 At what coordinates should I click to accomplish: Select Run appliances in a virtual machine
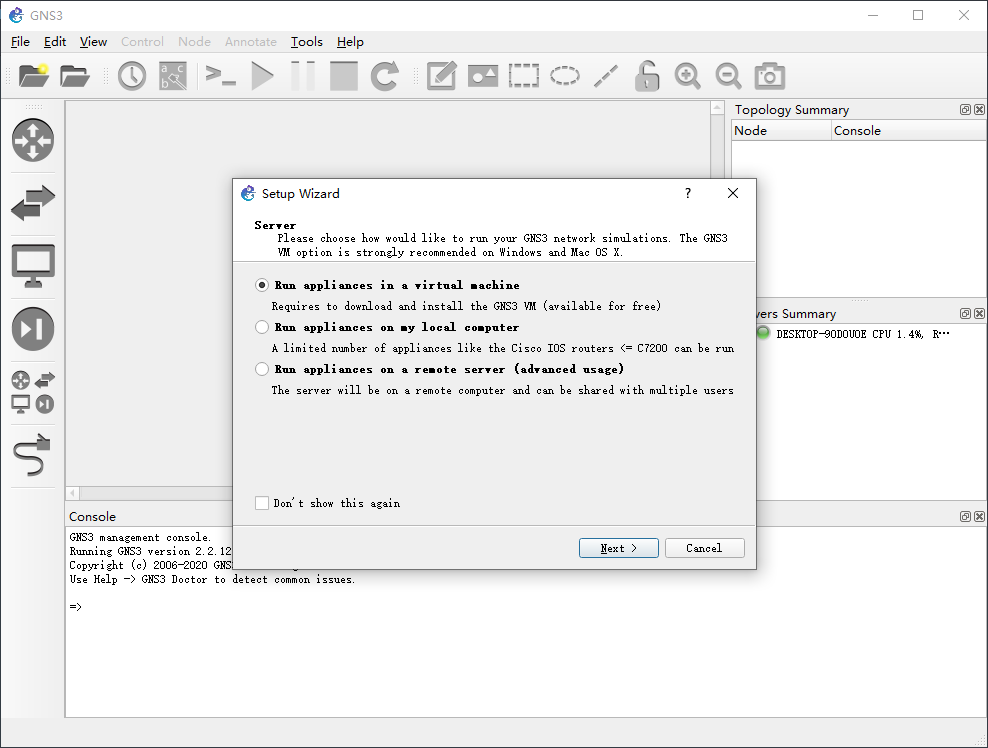[x=261, y=285]
